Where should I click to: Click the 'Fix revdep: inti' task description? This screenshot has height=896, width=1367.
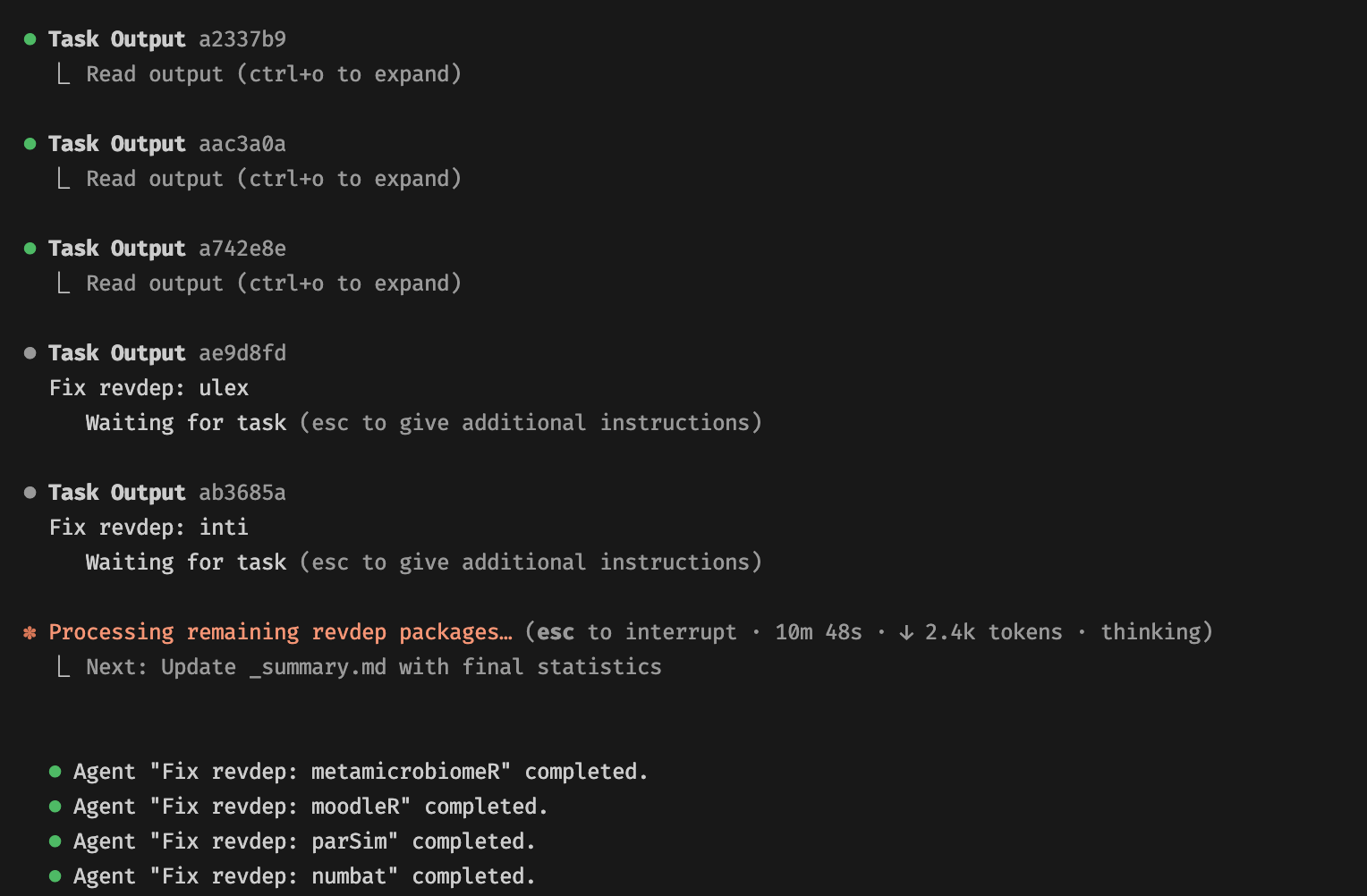pyautogui.click(x=149, y=528)
